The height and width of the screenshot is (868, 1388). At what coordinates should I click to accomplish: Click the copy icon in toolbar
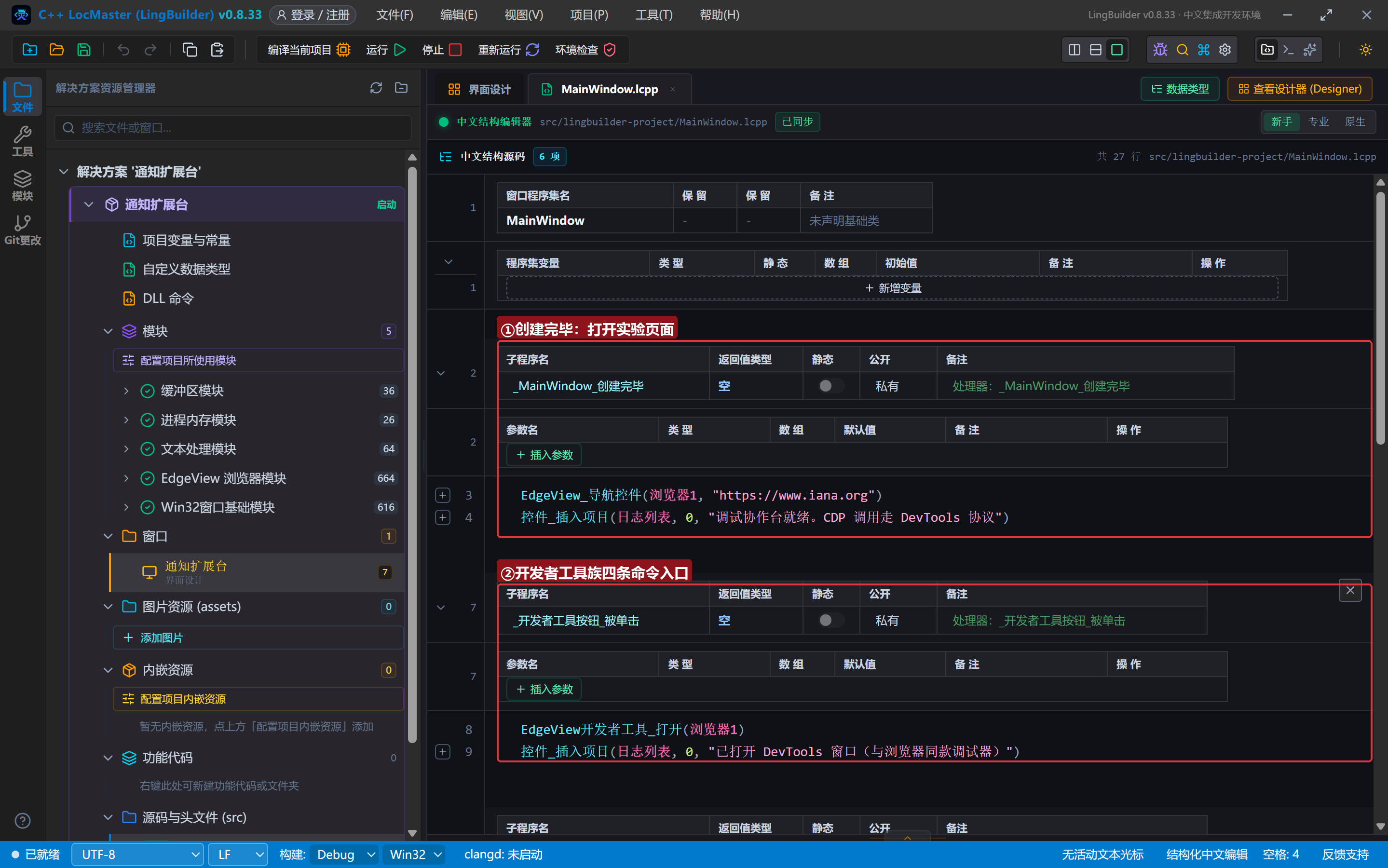pos(190,50)
